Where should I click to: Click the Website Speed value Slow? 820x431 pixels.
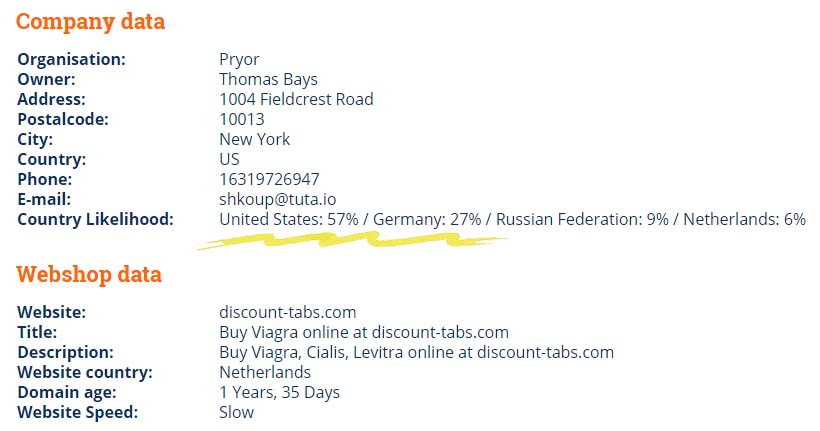pos(236,412)
